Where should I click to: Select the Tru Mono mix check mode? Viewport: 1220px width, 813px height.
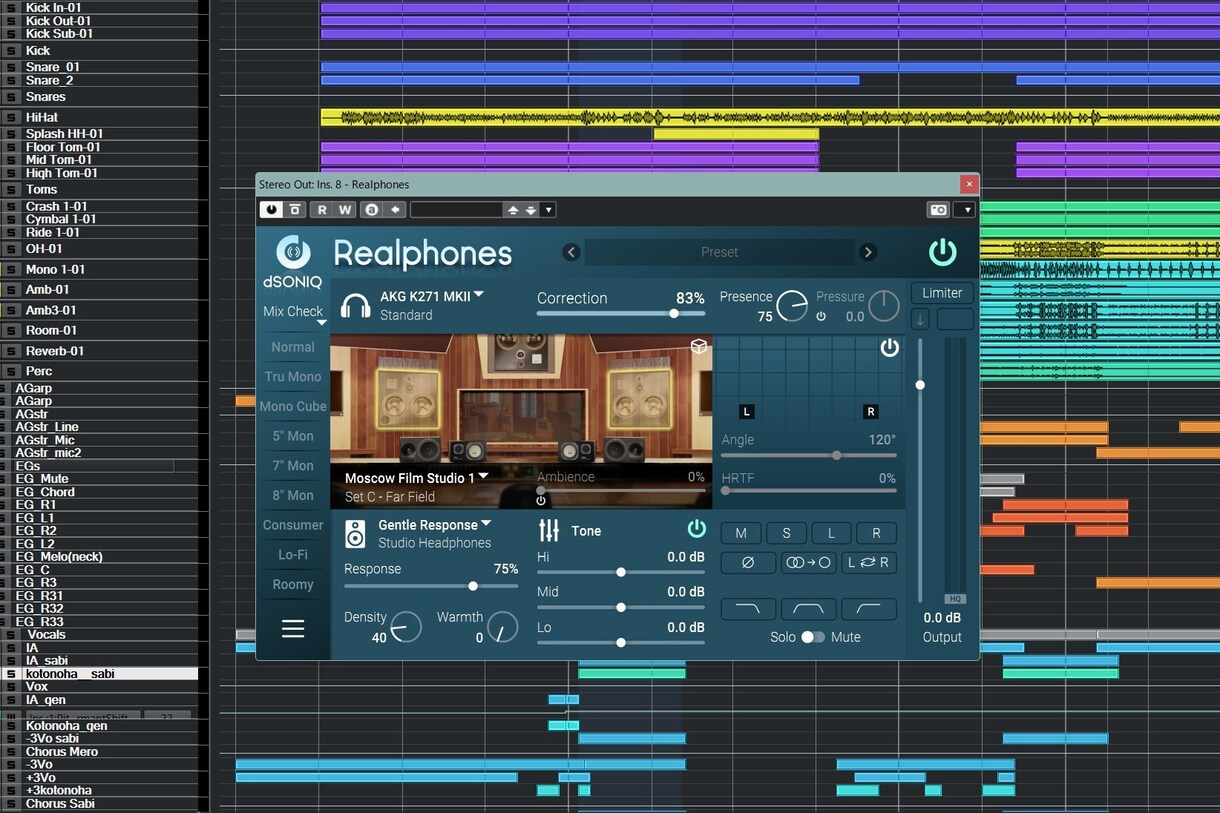293,377
